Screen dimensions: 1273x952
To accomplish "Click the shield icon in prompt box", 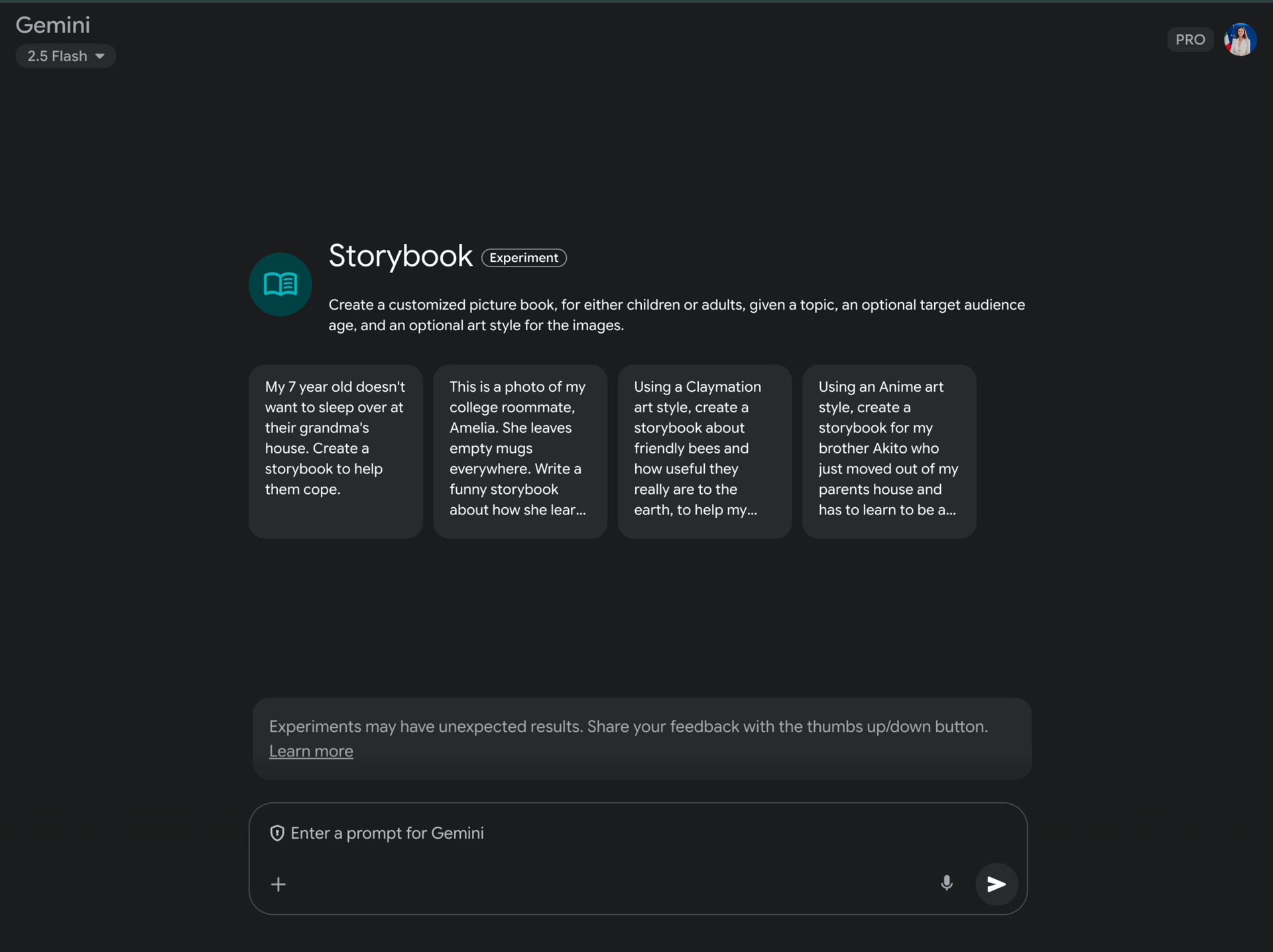I will pyautogui.click(x=277, y=833).
